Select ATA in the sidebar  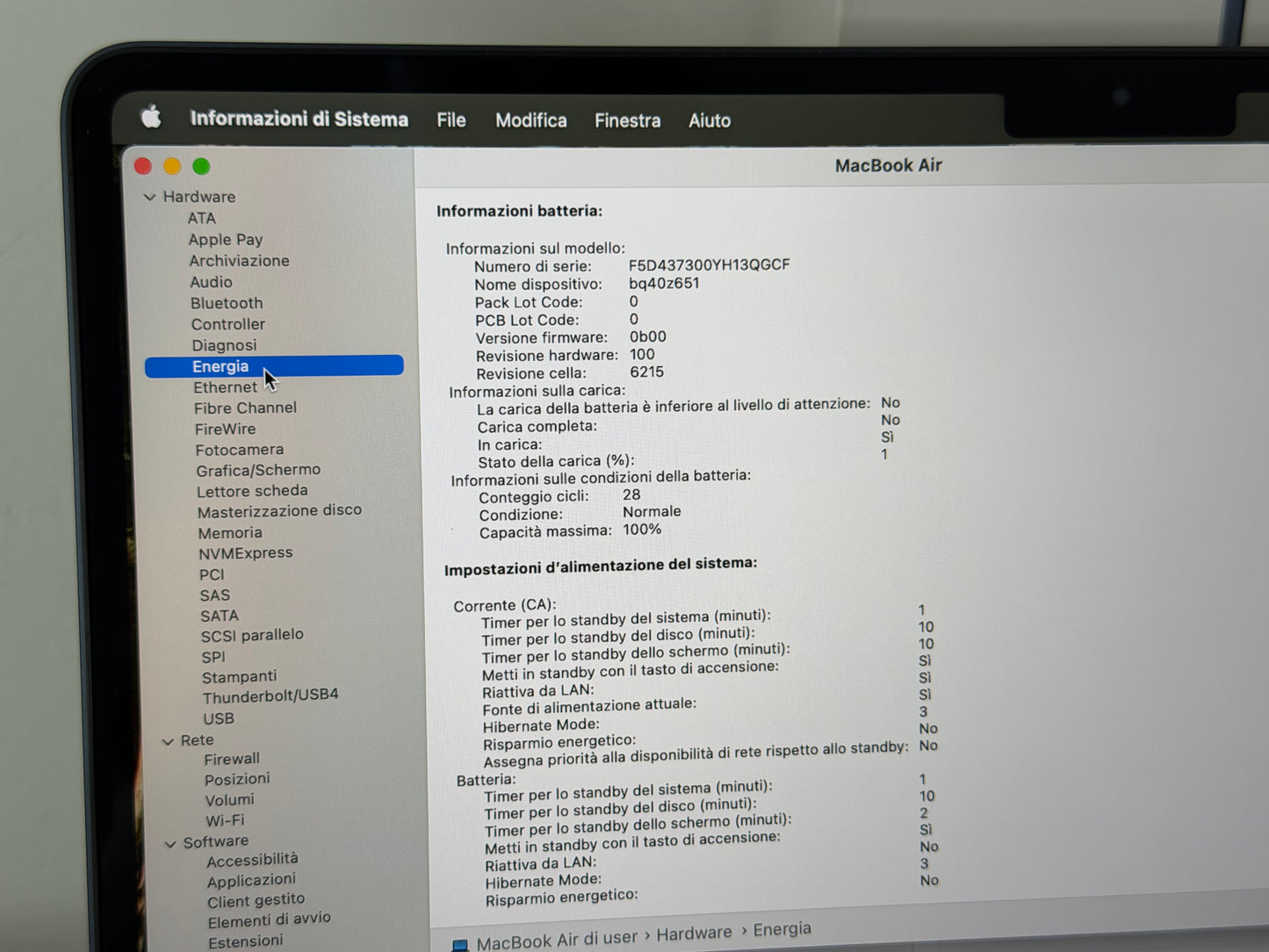tap(201, 218)
